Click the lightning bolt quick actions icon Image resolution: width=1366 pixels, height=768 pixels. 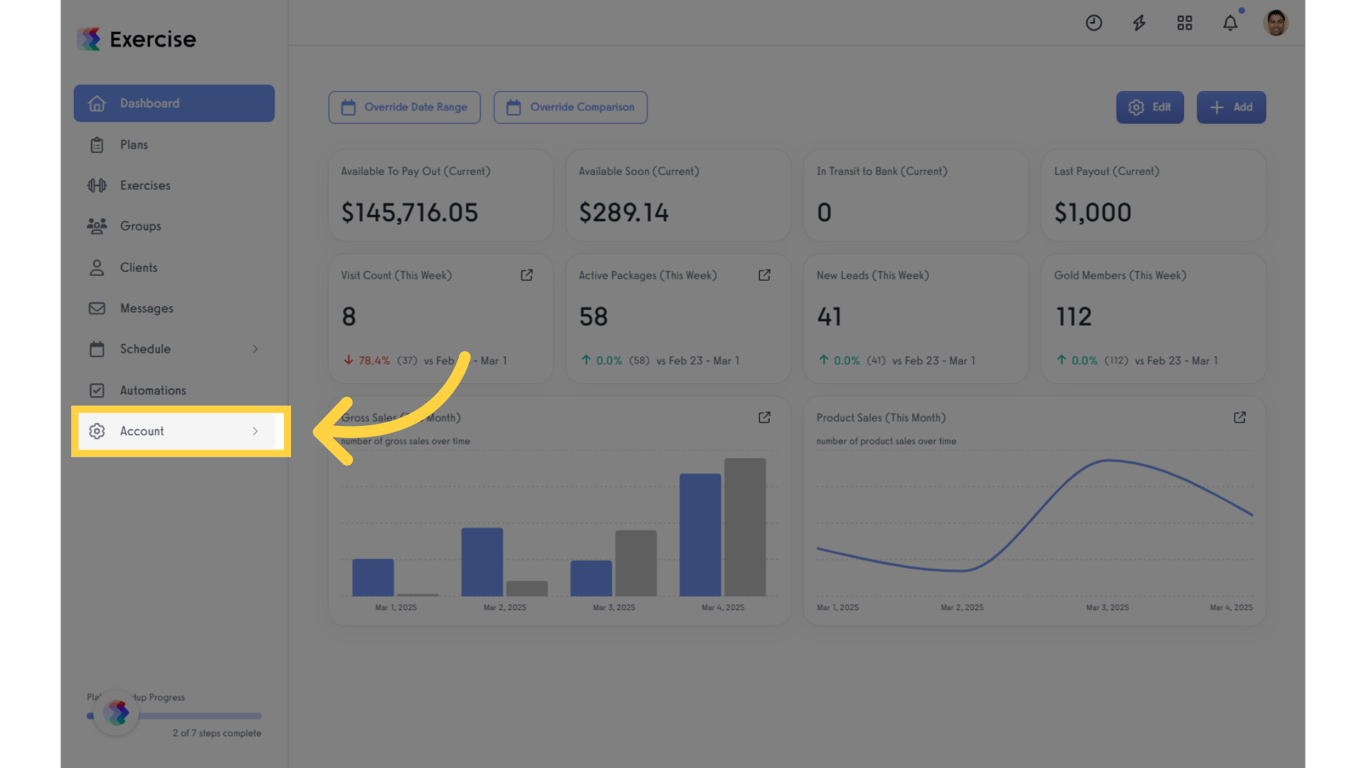(1139, 23)
